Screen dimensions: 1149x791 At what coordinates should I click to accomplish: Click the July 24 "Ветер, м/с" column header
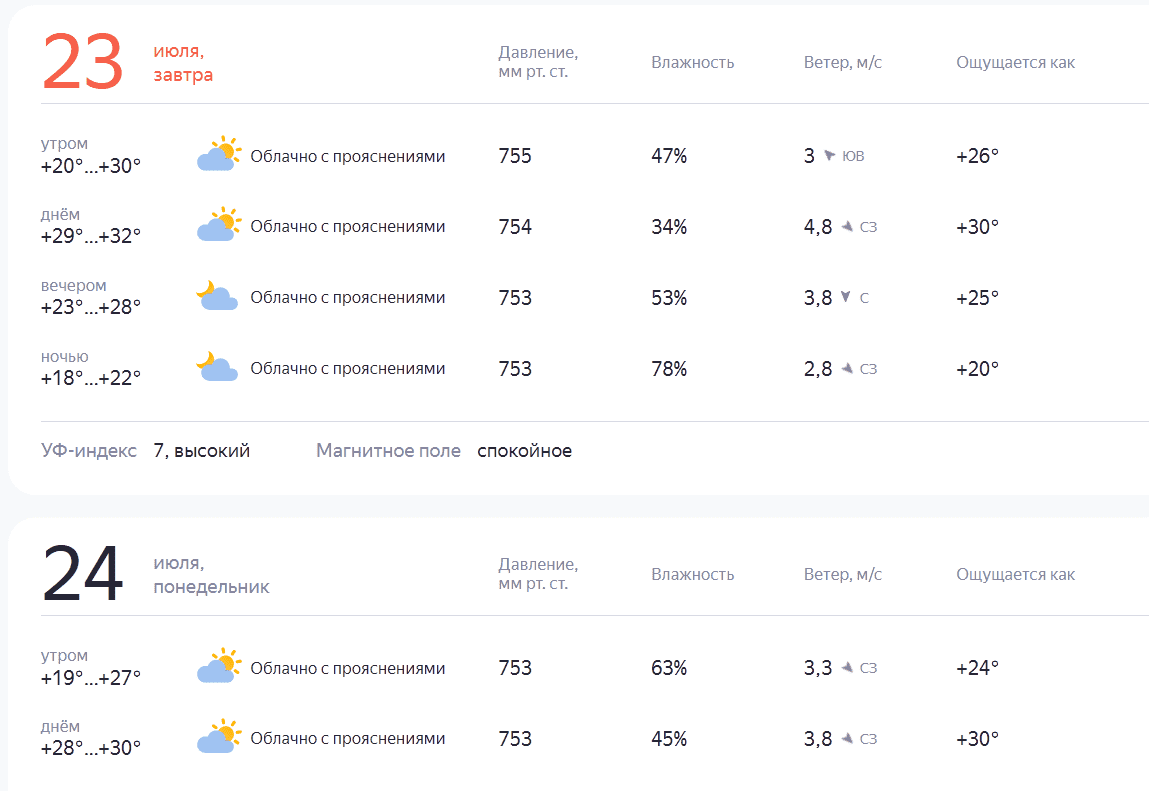coord(842,574)
